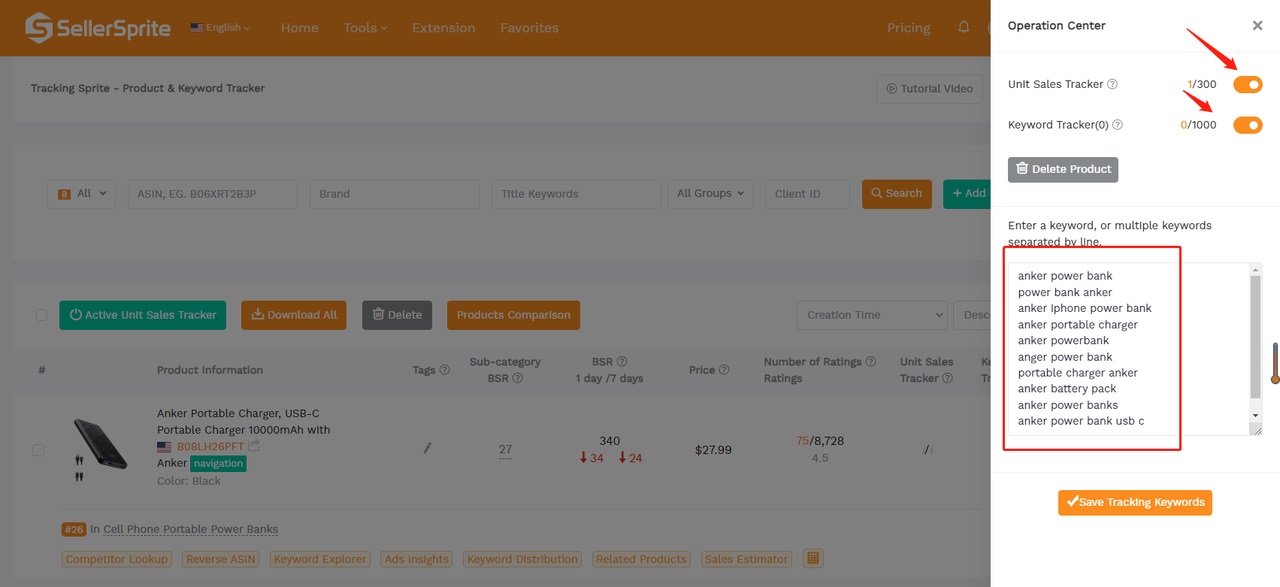Click the Price column help icon
Image resolution: width=1280 pixels, height=587 pixels.
723,370
